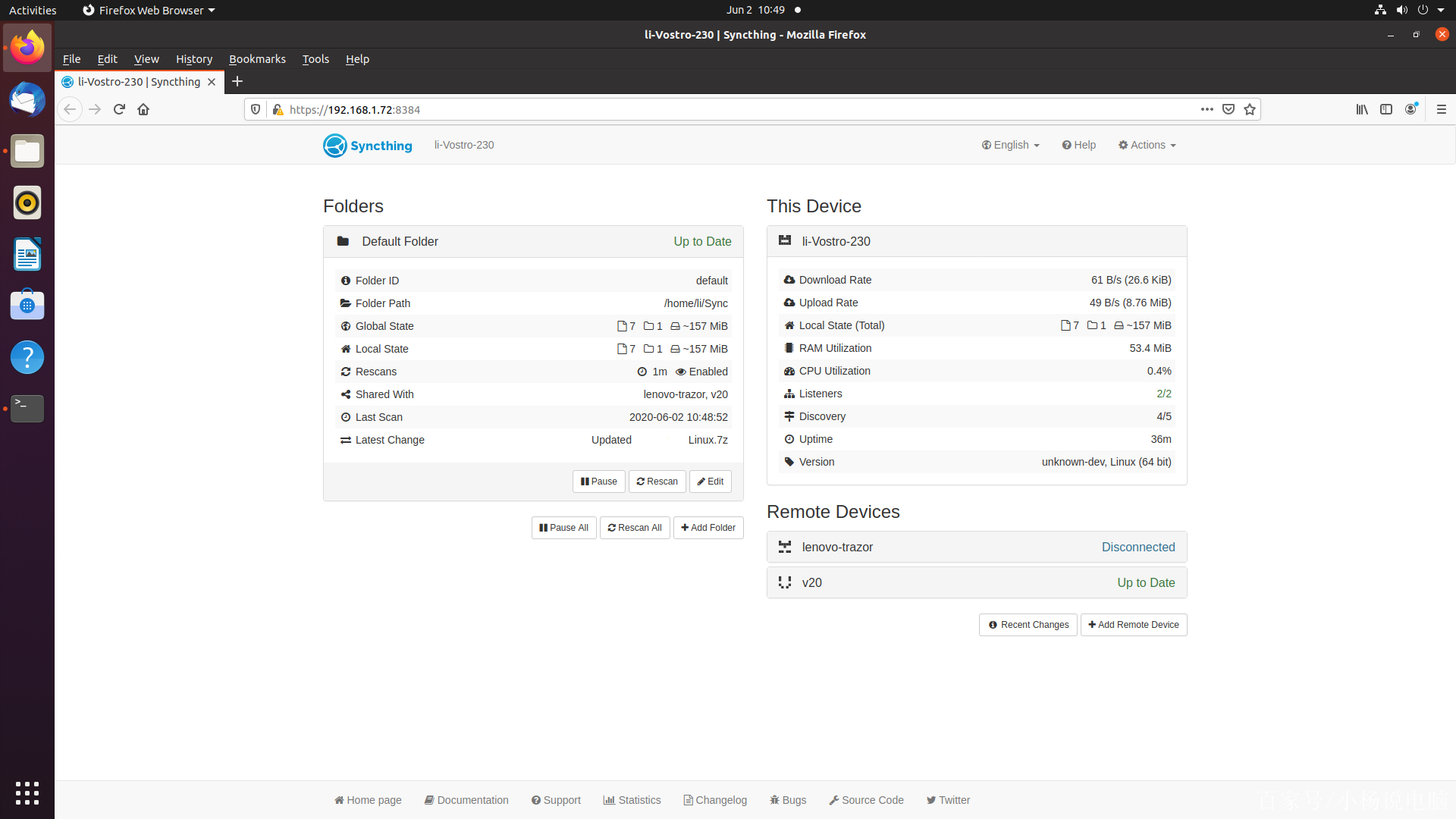
Task: Click the Add Remote Device button
Action: point(1134,625)
